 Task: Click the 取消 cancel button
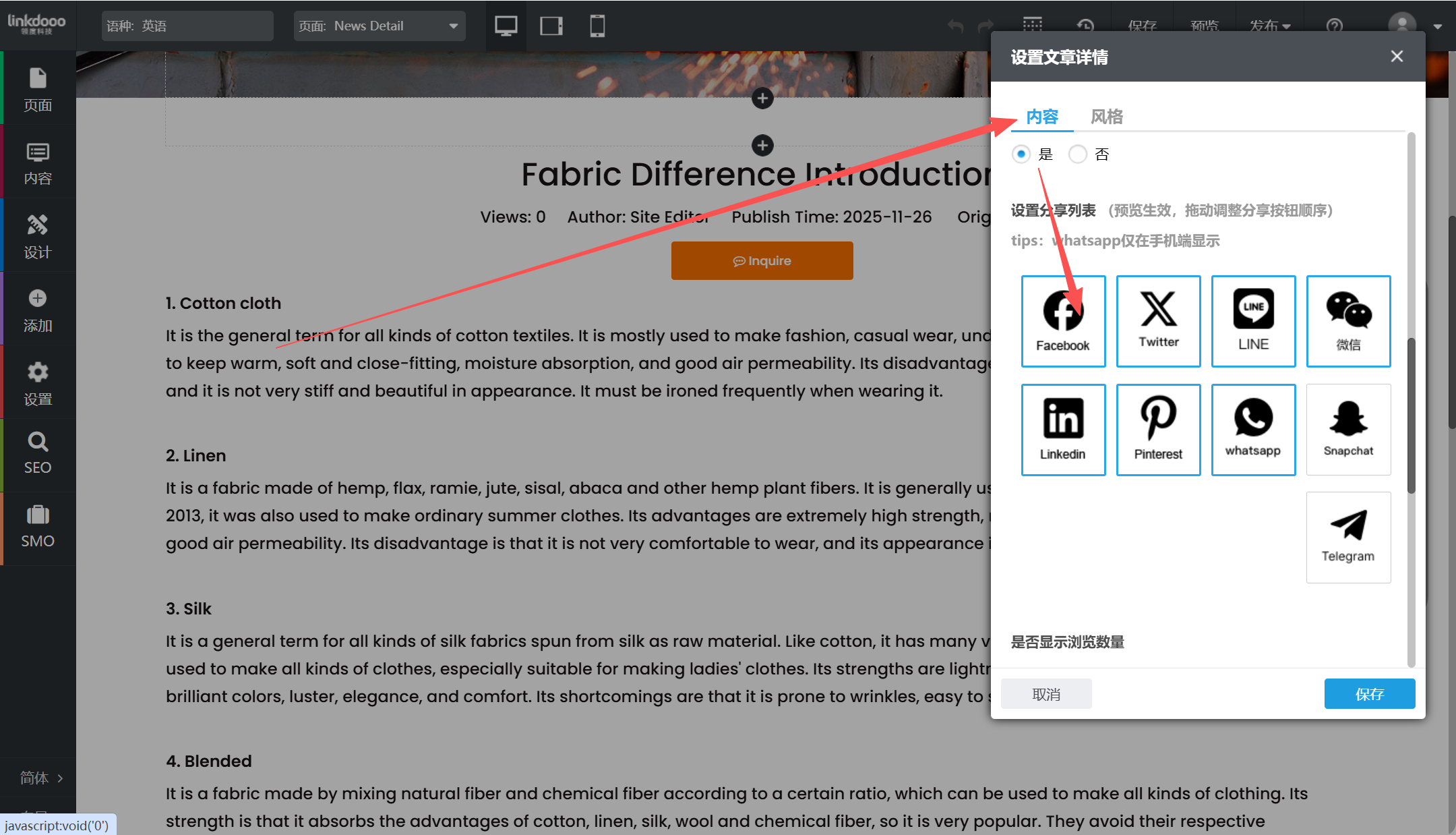click(x=1046, y=694)
